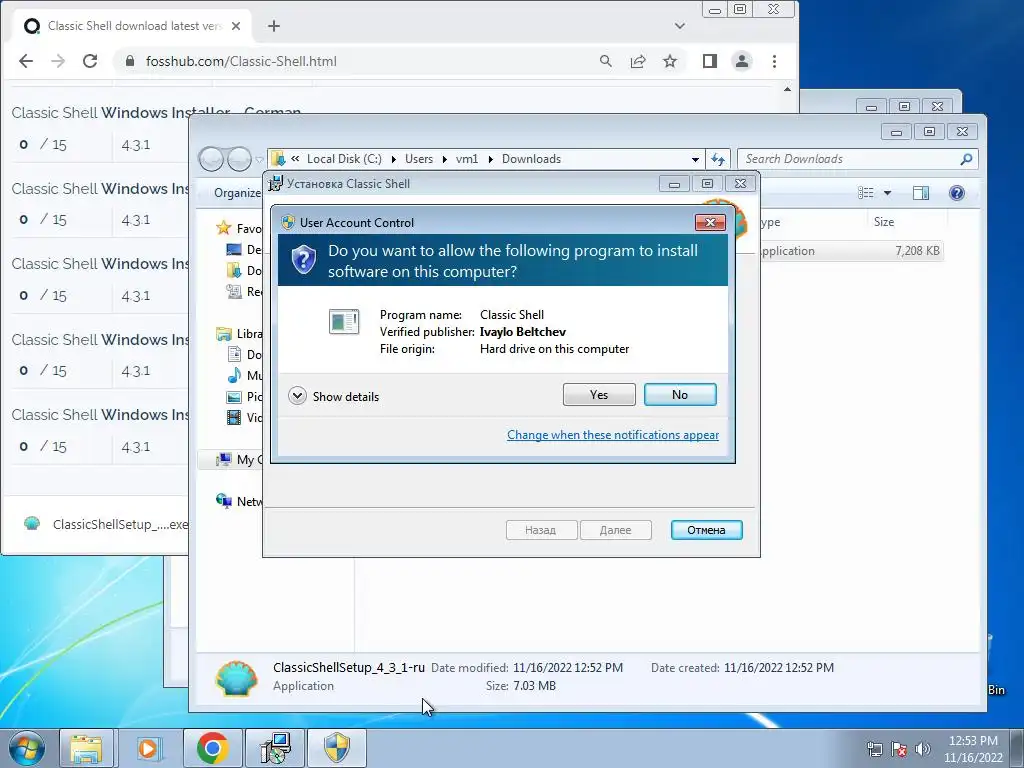Toggle the Explorer preview pane icon

coord(921,193)
